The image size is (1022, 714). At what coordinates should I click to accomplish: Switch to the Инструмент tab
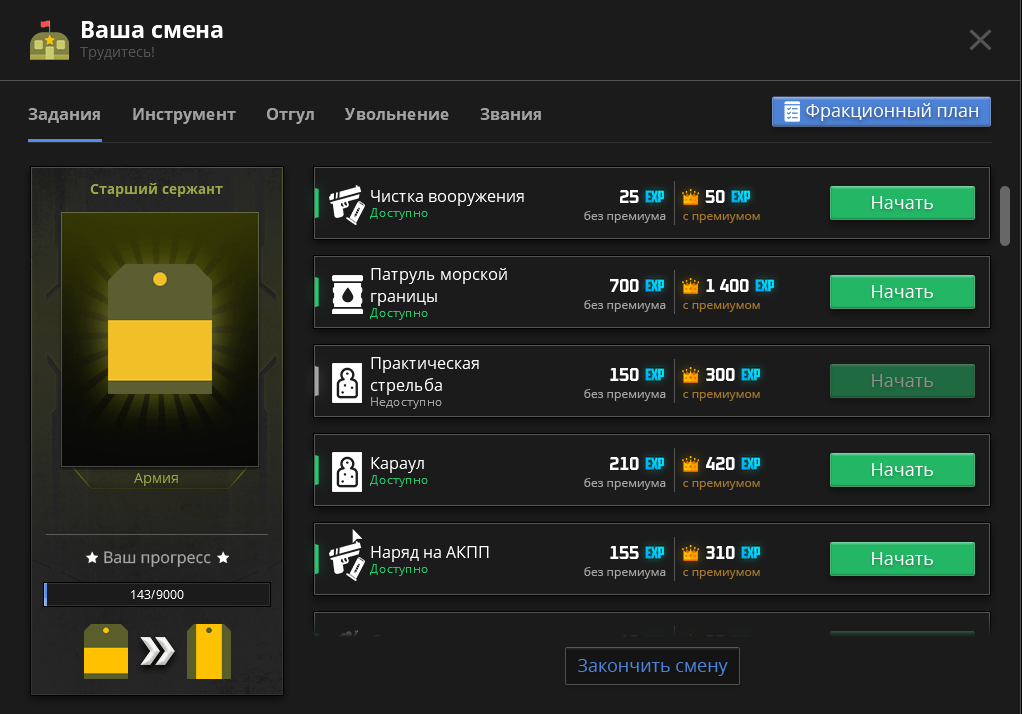click(x=184, y=115)
